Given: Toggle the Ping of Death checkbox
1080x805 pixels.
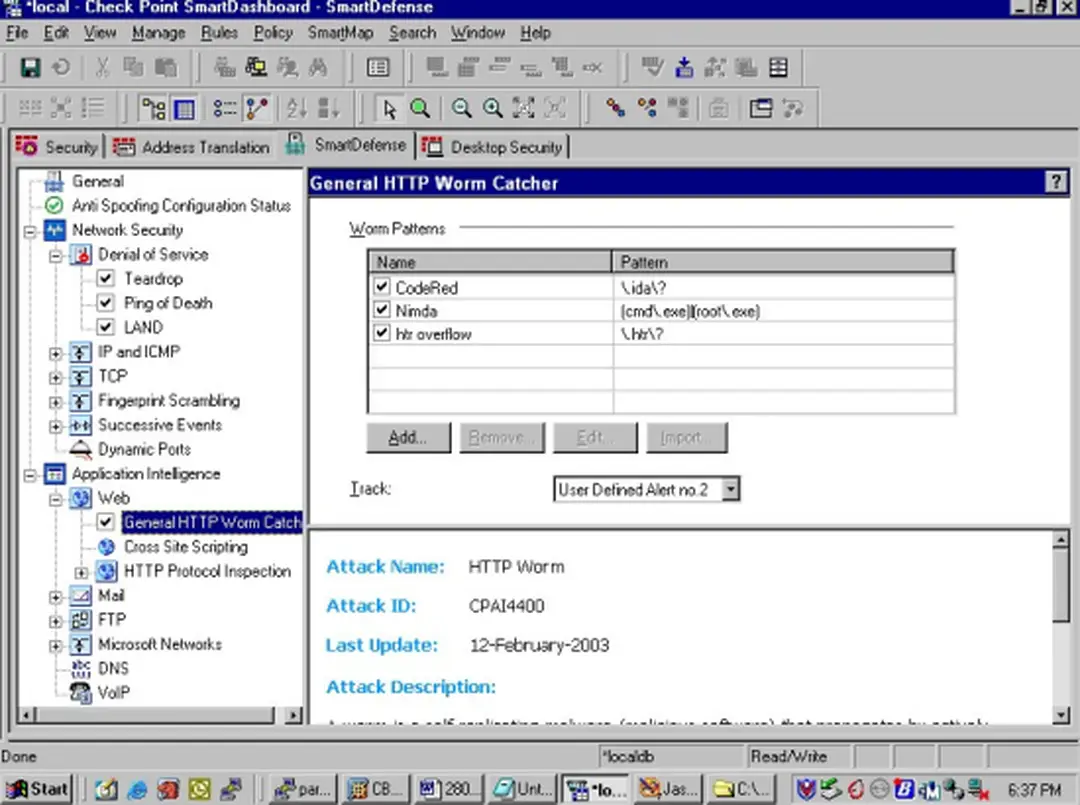Looking at the screenshot, I should click(x=106, y=303).
